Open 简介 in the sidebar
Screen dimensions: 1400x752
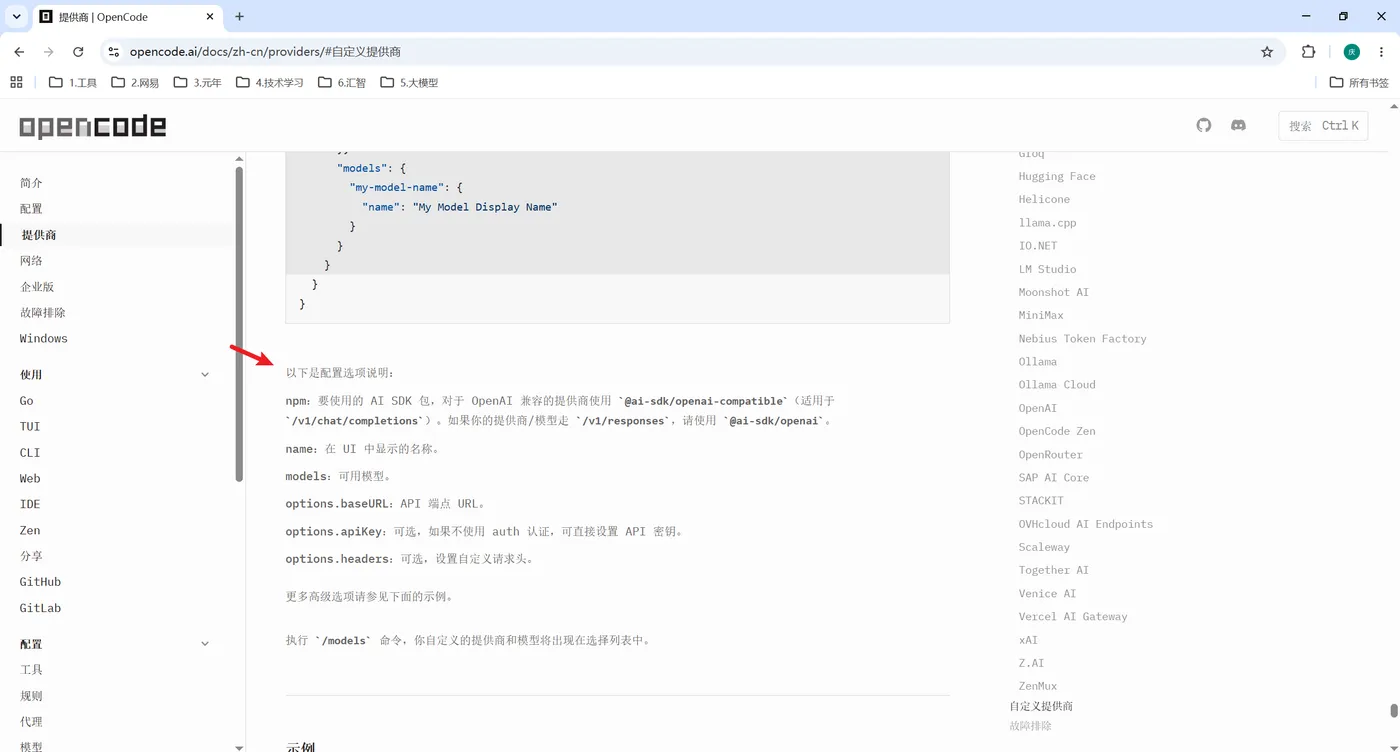tap(31, 183)
